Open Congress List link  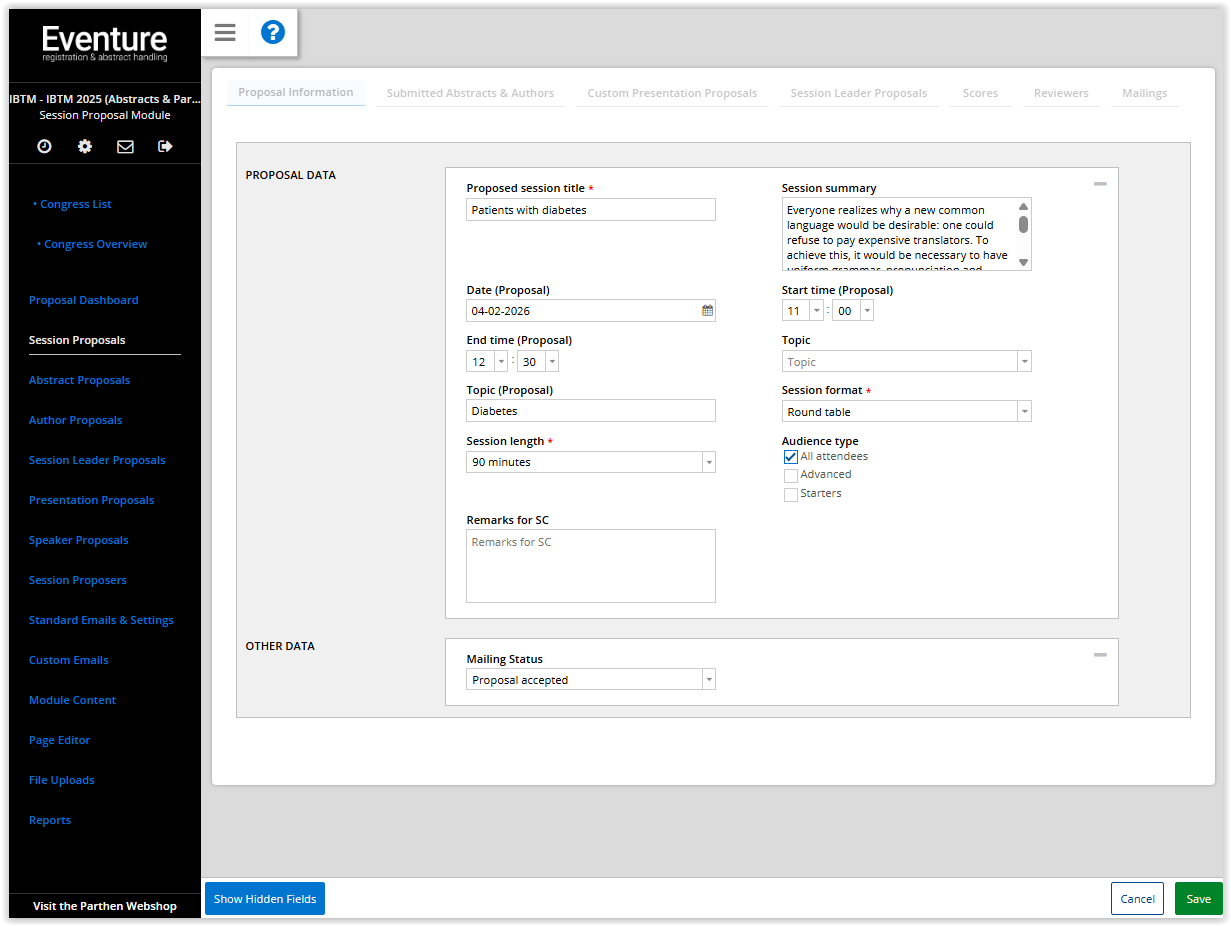76,204
